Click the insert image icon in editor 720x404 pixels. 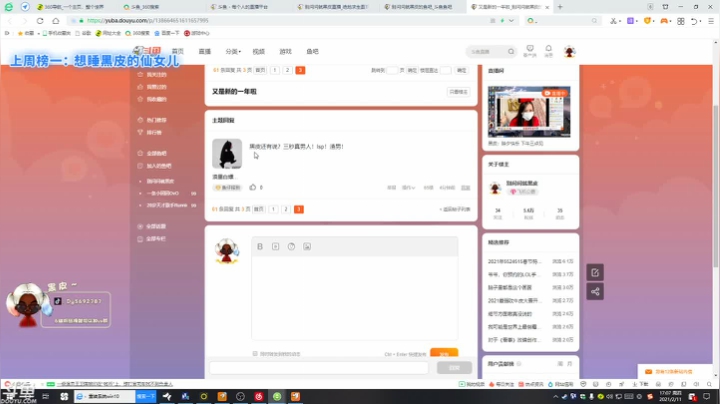pyautogui.click(x=307, y=247)
